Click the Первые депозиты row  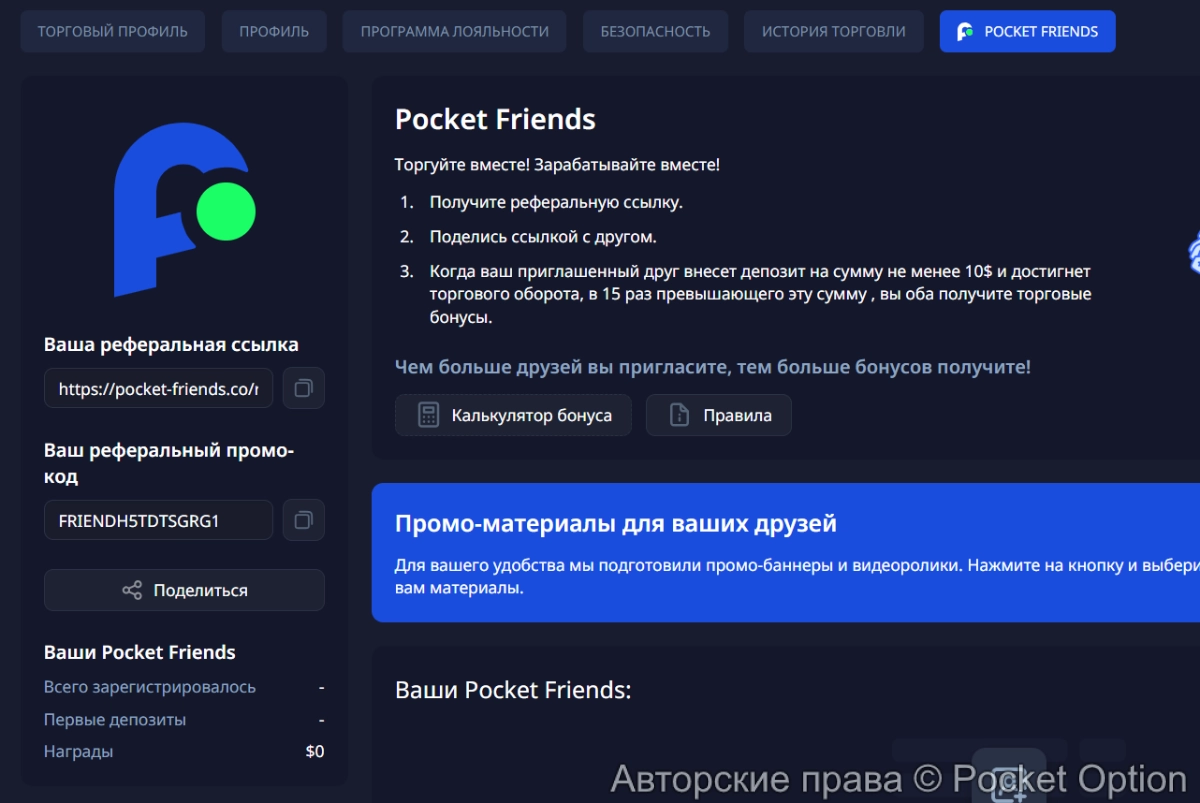tap(184, 719)
